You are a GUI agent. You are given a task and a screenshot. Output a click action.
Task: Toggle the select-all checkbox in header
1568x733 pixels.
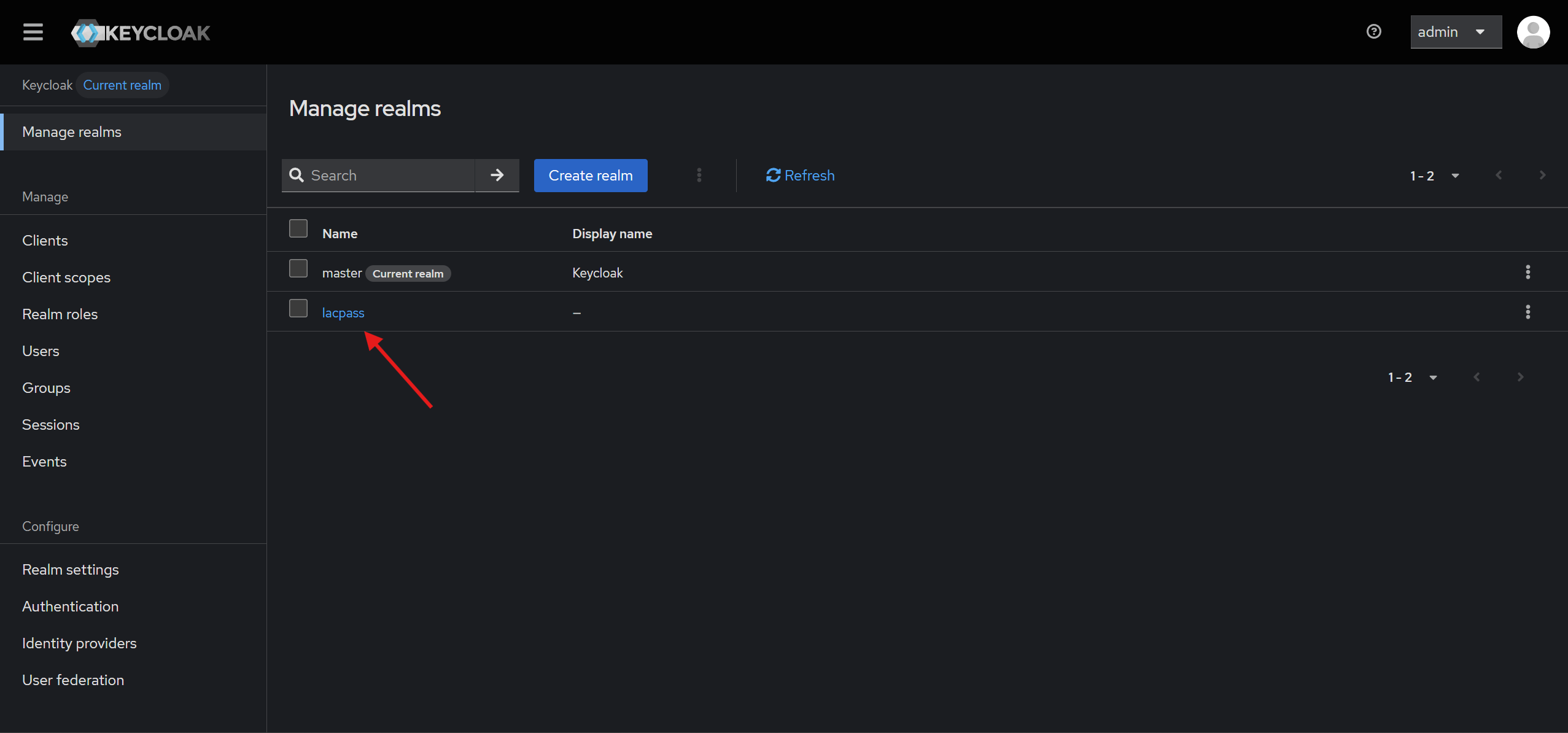point(298,228)
